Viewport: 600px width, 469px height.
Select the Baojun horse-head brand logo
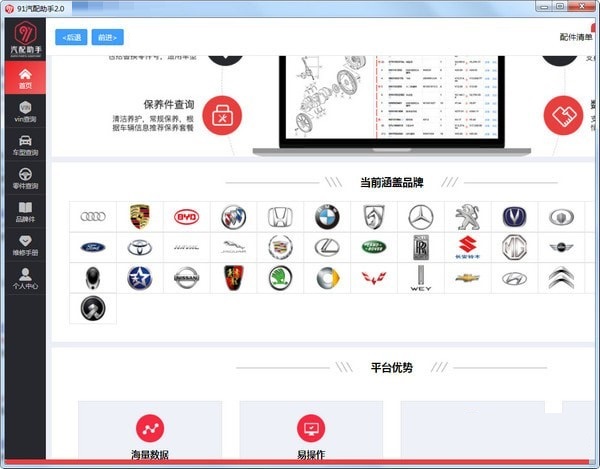(x=374, y=217)
